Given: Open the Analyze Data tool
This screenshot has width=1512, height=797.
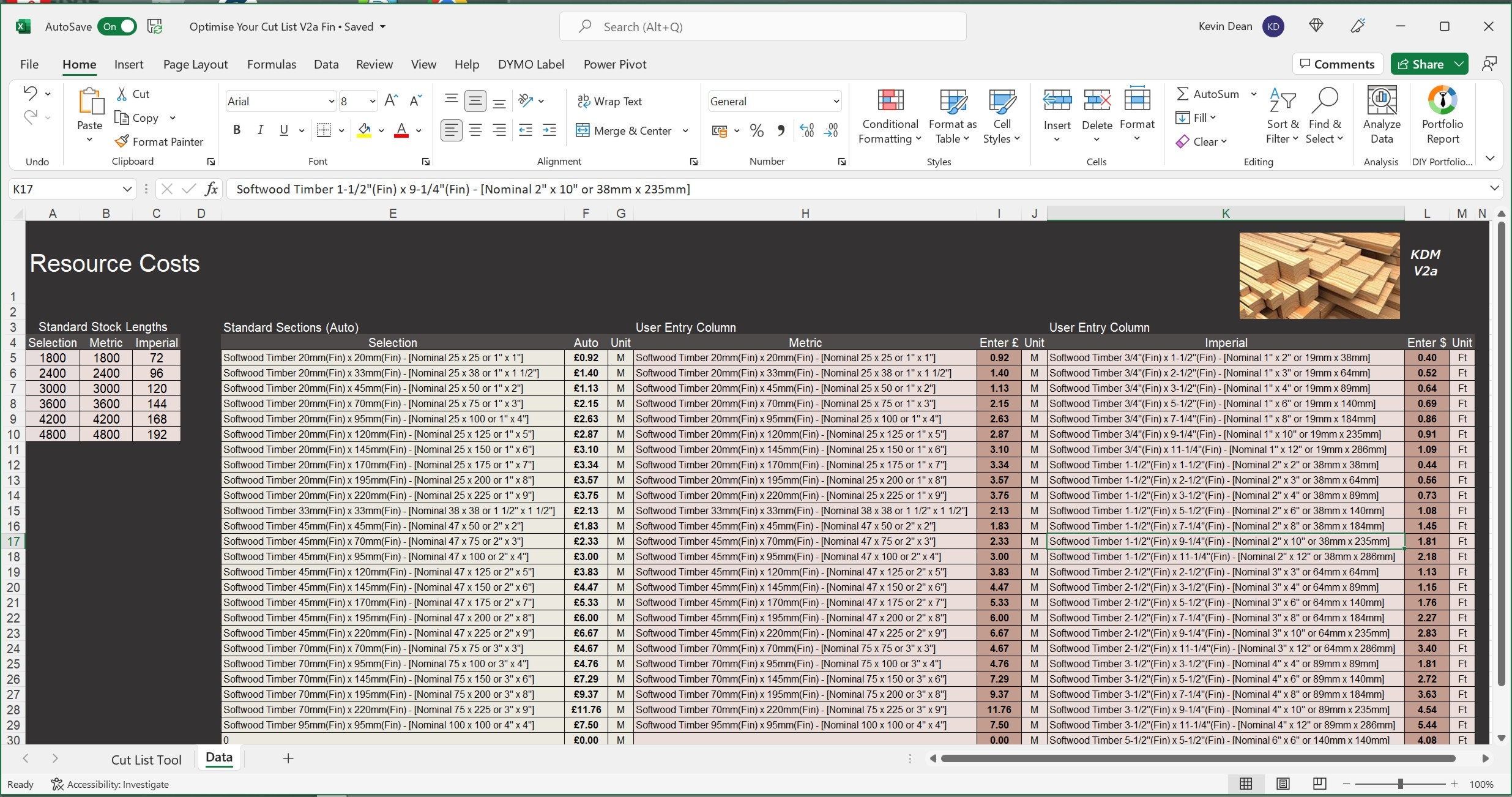Looking at the screenshot, I should [1381, 116].
